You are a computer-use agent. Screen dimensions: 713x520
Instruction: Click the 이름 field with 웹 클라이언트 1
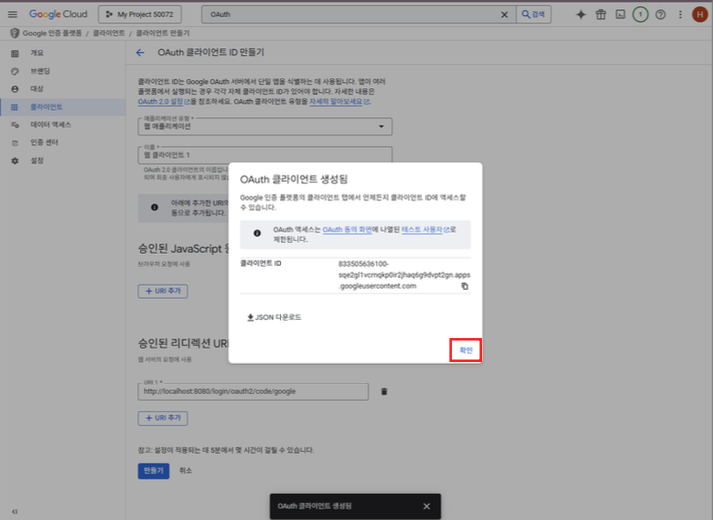(x=265, y=155)
